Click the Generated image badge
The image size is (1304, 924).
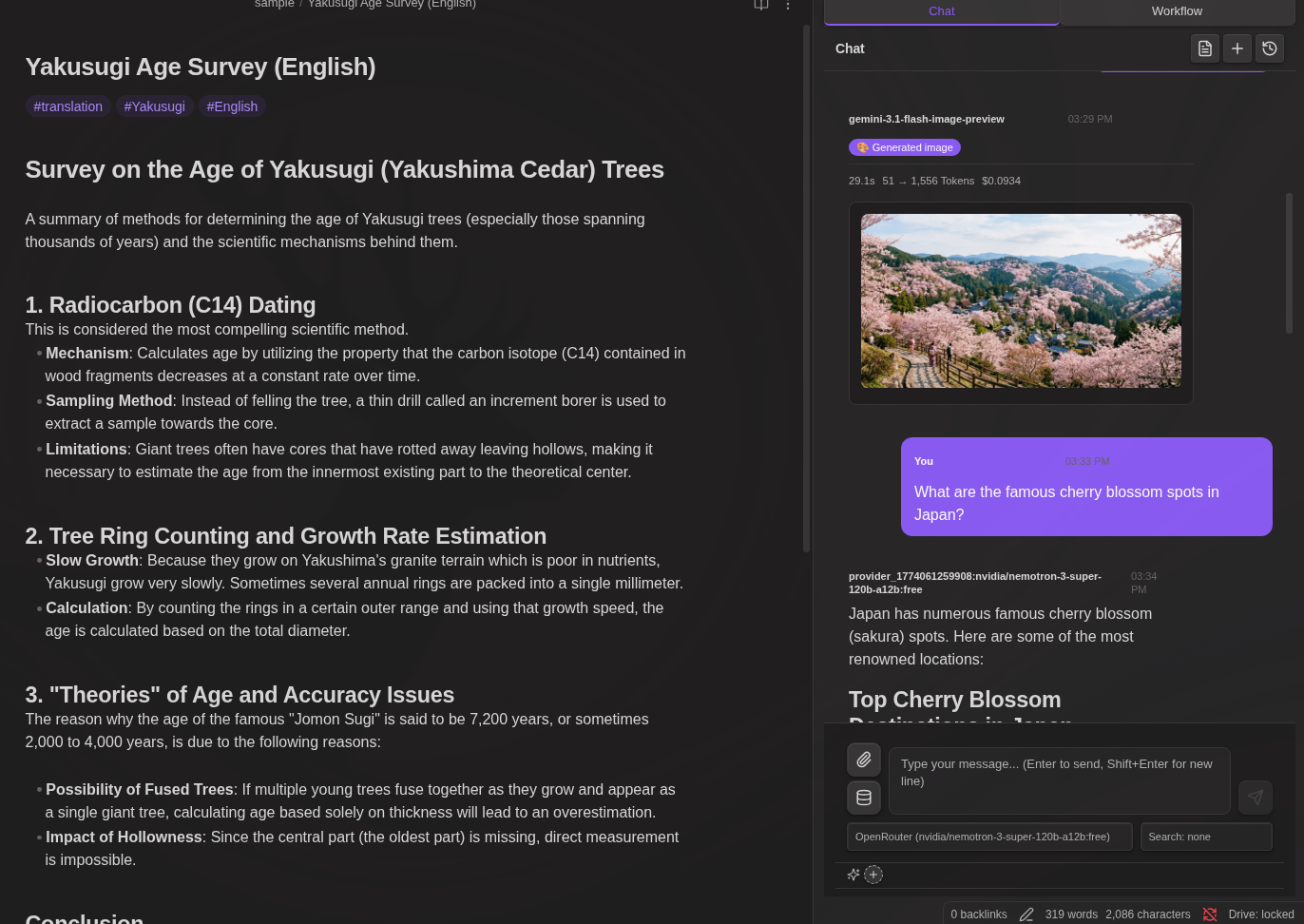point(904,147)
